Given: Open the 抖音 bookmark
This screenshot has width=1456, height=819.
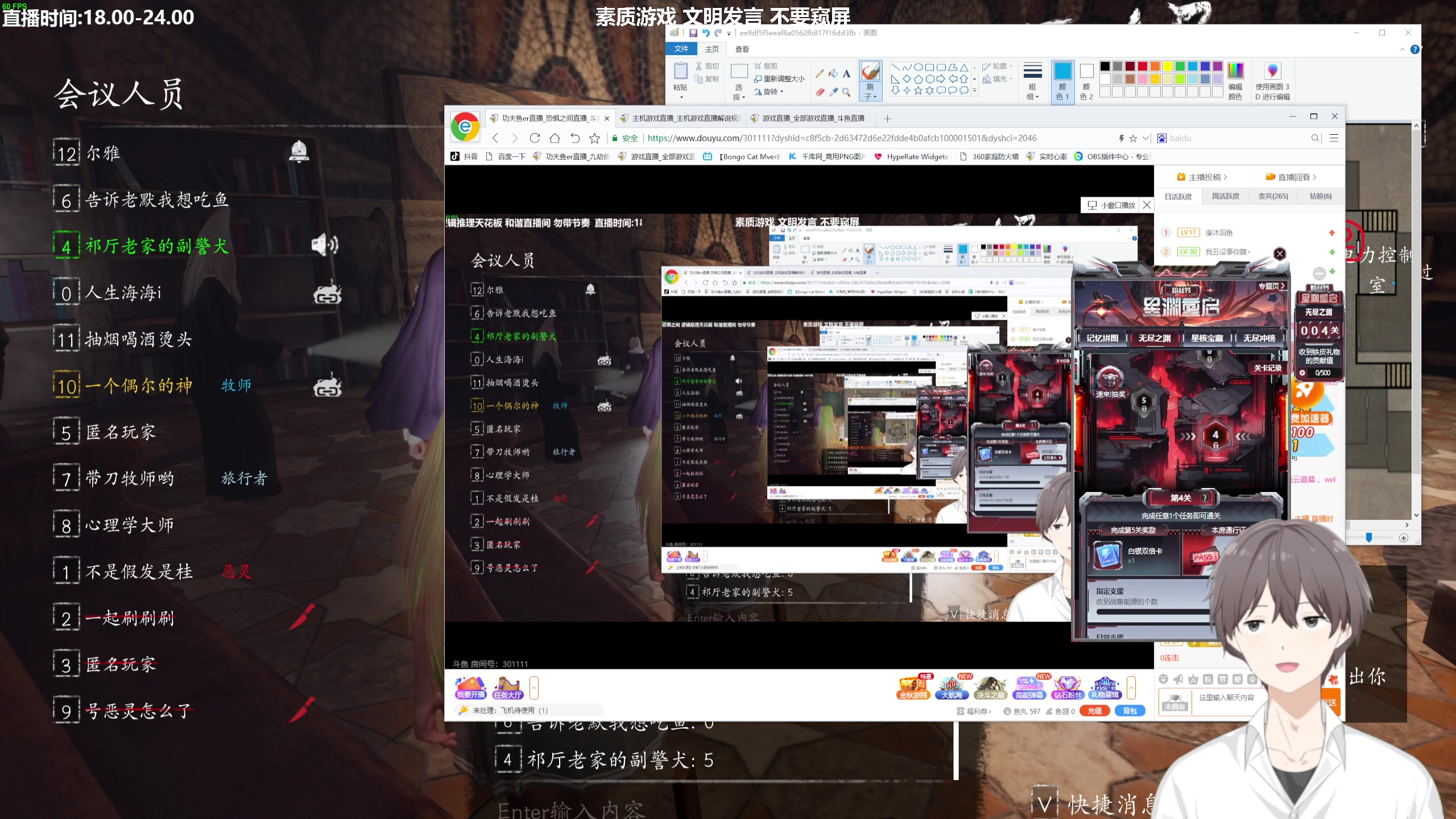Looking at the screenshot, I should tap(465, 156).
